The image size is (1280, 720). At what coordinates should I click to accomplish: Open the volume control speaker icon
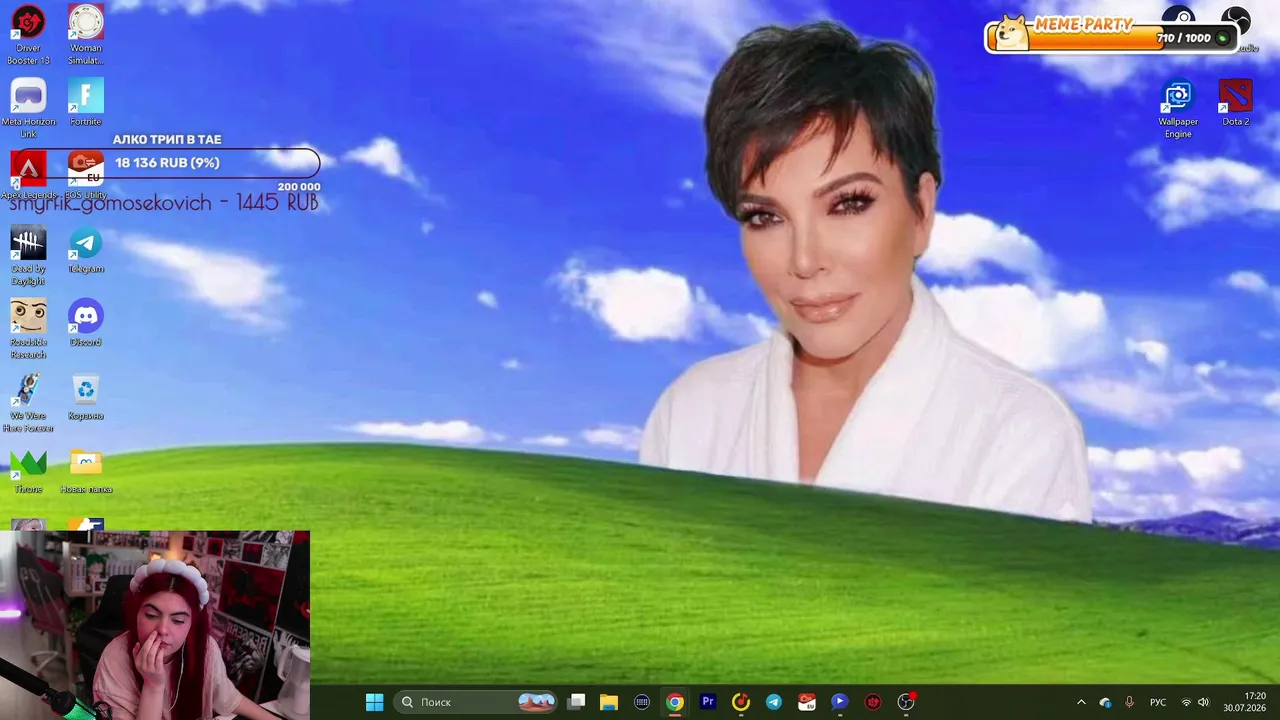[1204, 702]
